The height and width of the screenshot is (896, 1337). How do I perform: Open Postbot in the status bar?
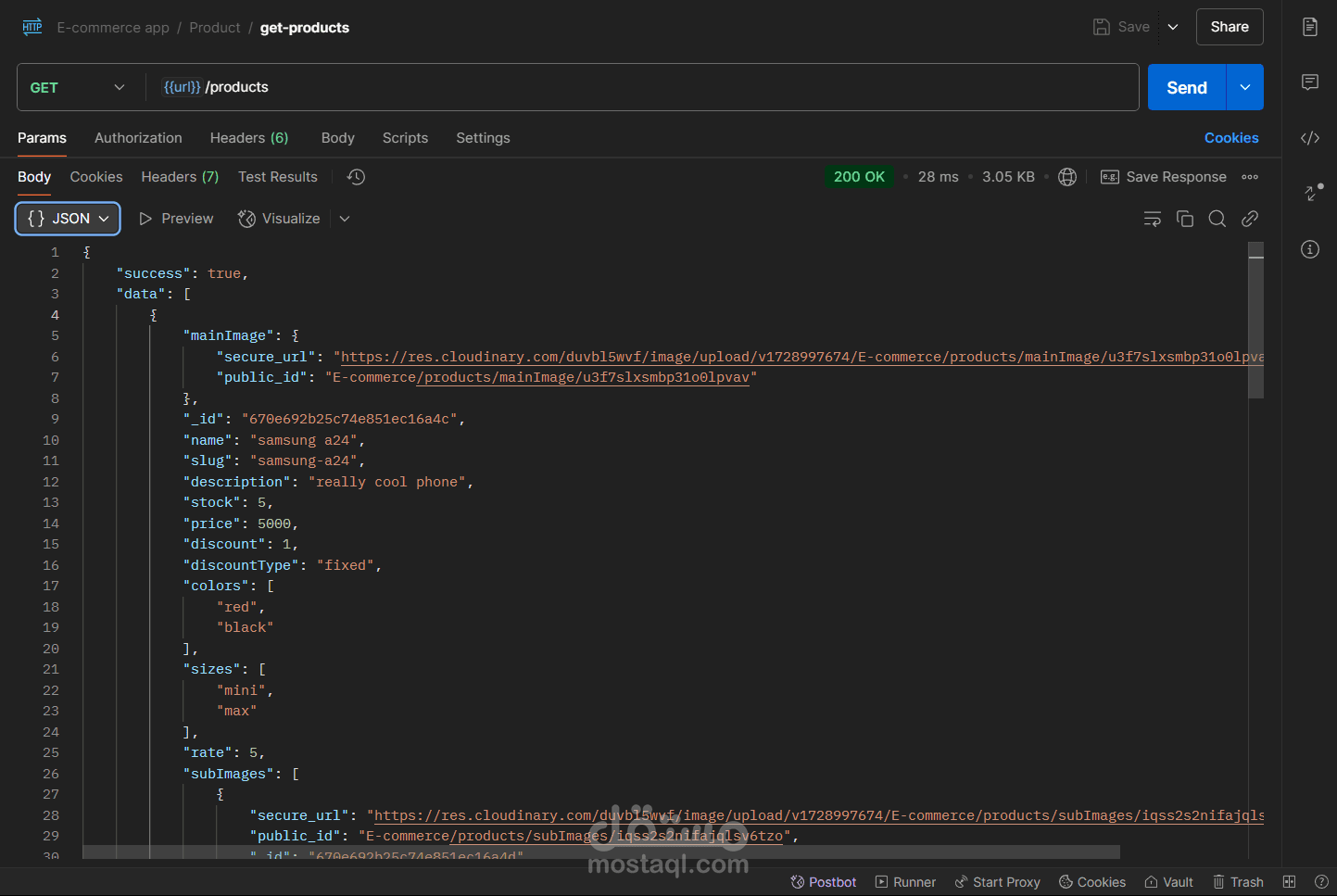click(823, 882)
